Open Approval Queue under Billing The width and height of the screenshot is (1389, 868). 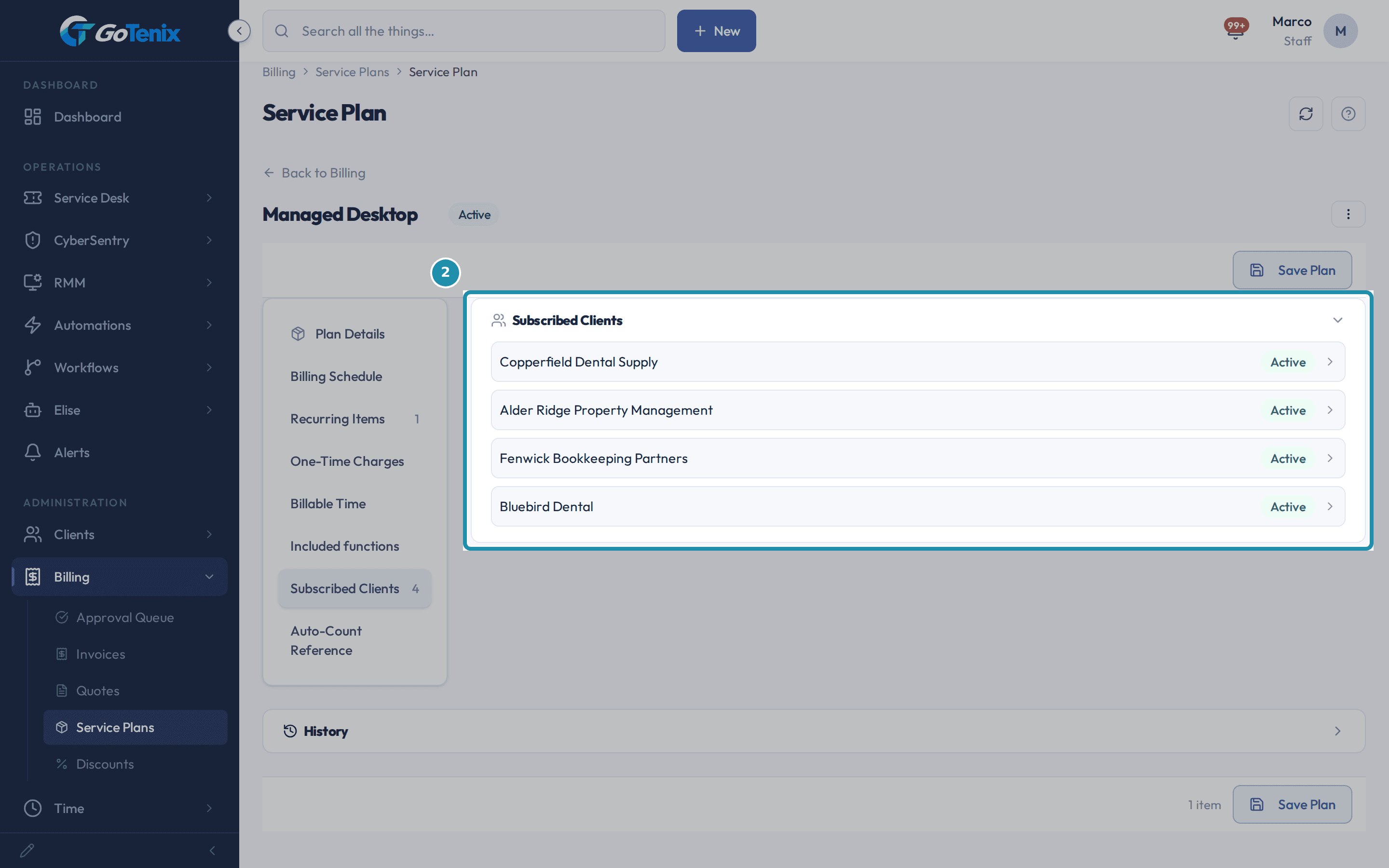pyautogui.click(x=136, y=617)
